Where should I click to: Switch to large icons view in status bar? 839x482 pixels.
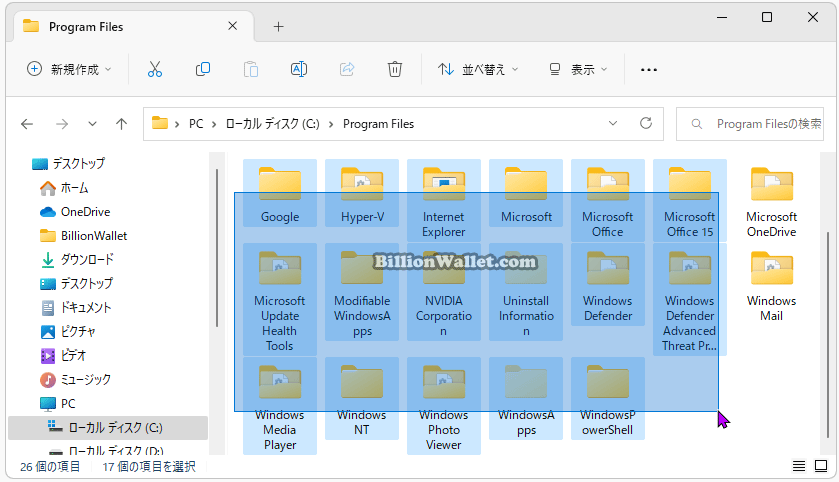pyautogui.click(x=821, y=466)
